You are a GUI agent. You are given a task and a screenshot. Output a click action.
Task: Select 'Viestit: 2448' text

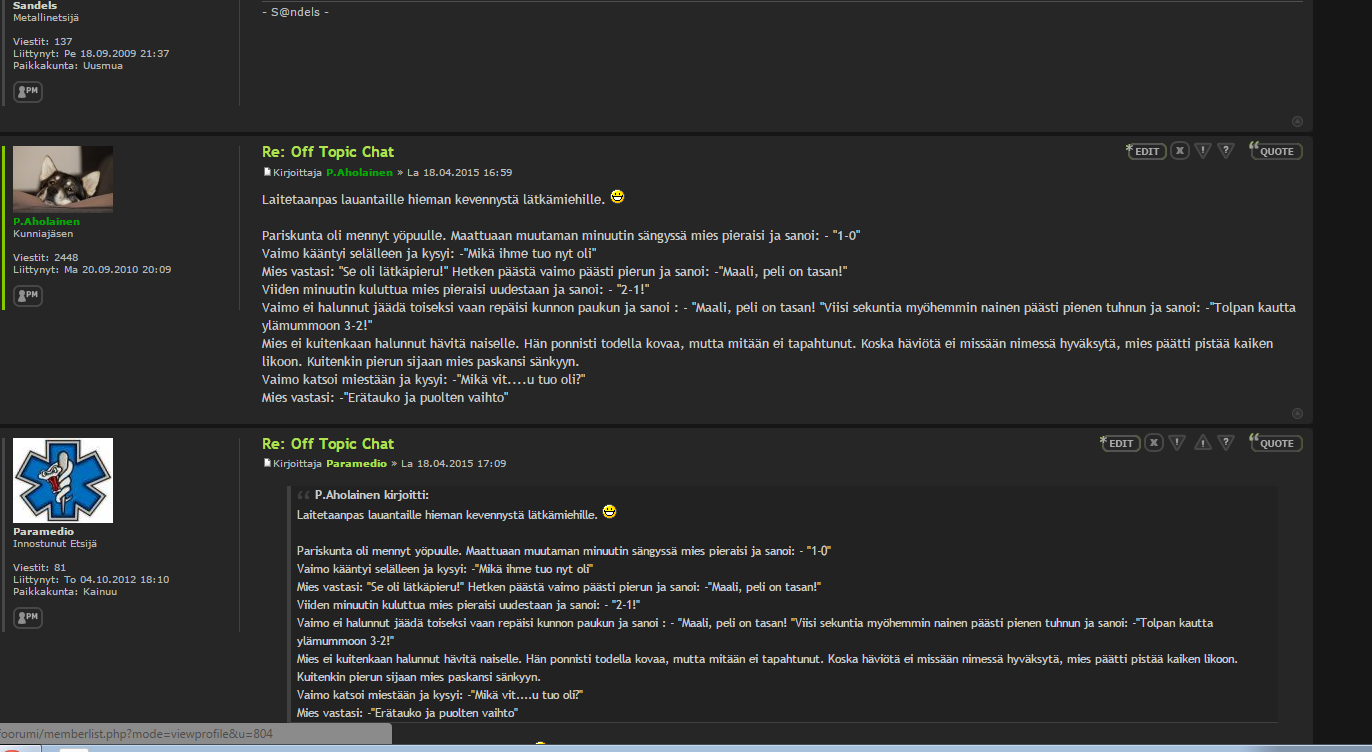46,258
